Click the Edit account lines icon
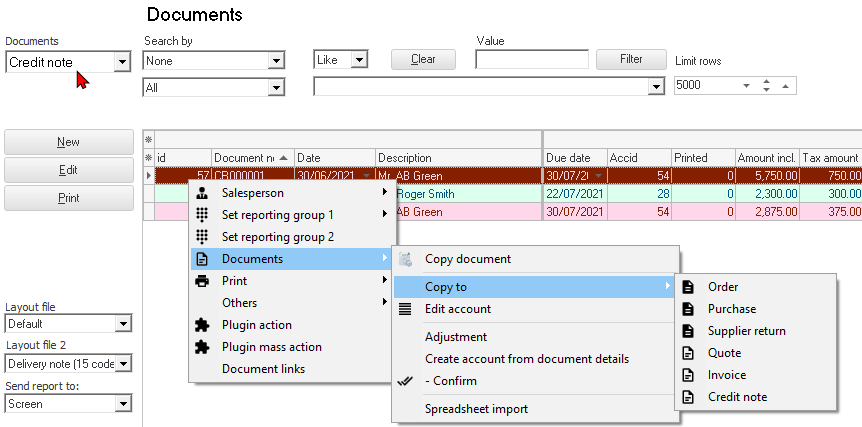The height and width of the screenshot is (427, 862). 405,309
